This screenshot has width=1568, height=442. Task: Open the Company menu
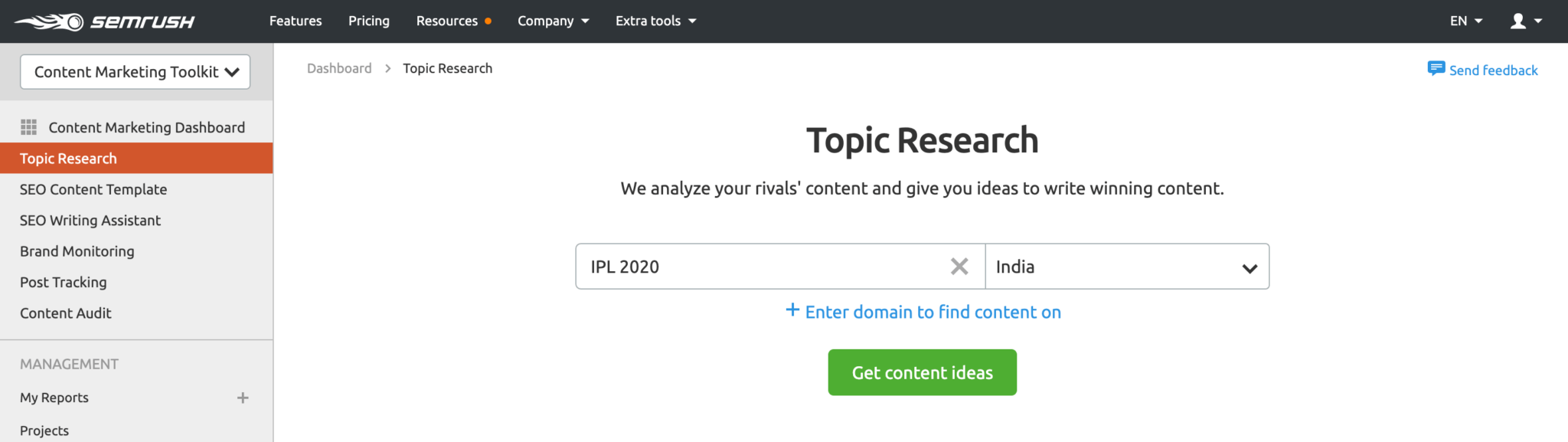(553, 21)
